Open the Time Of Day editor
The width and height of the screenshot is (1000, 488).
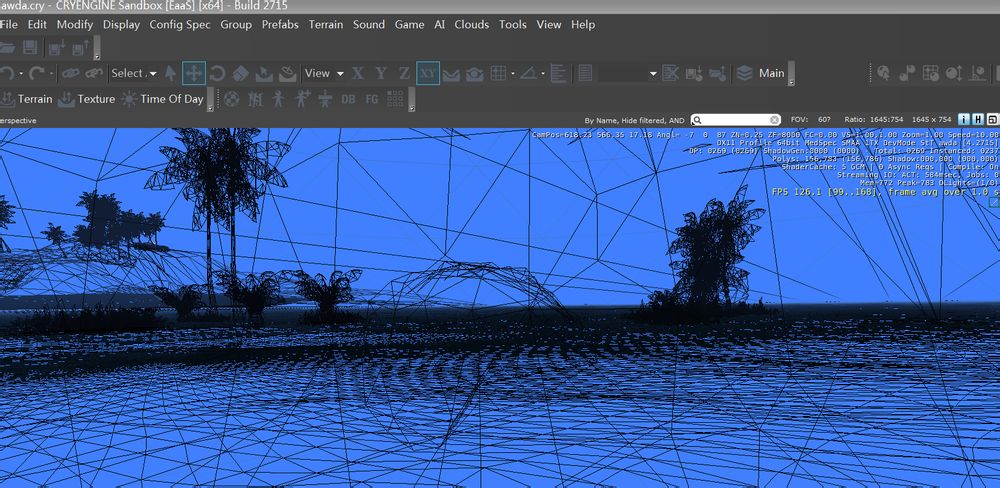(162, 99)
